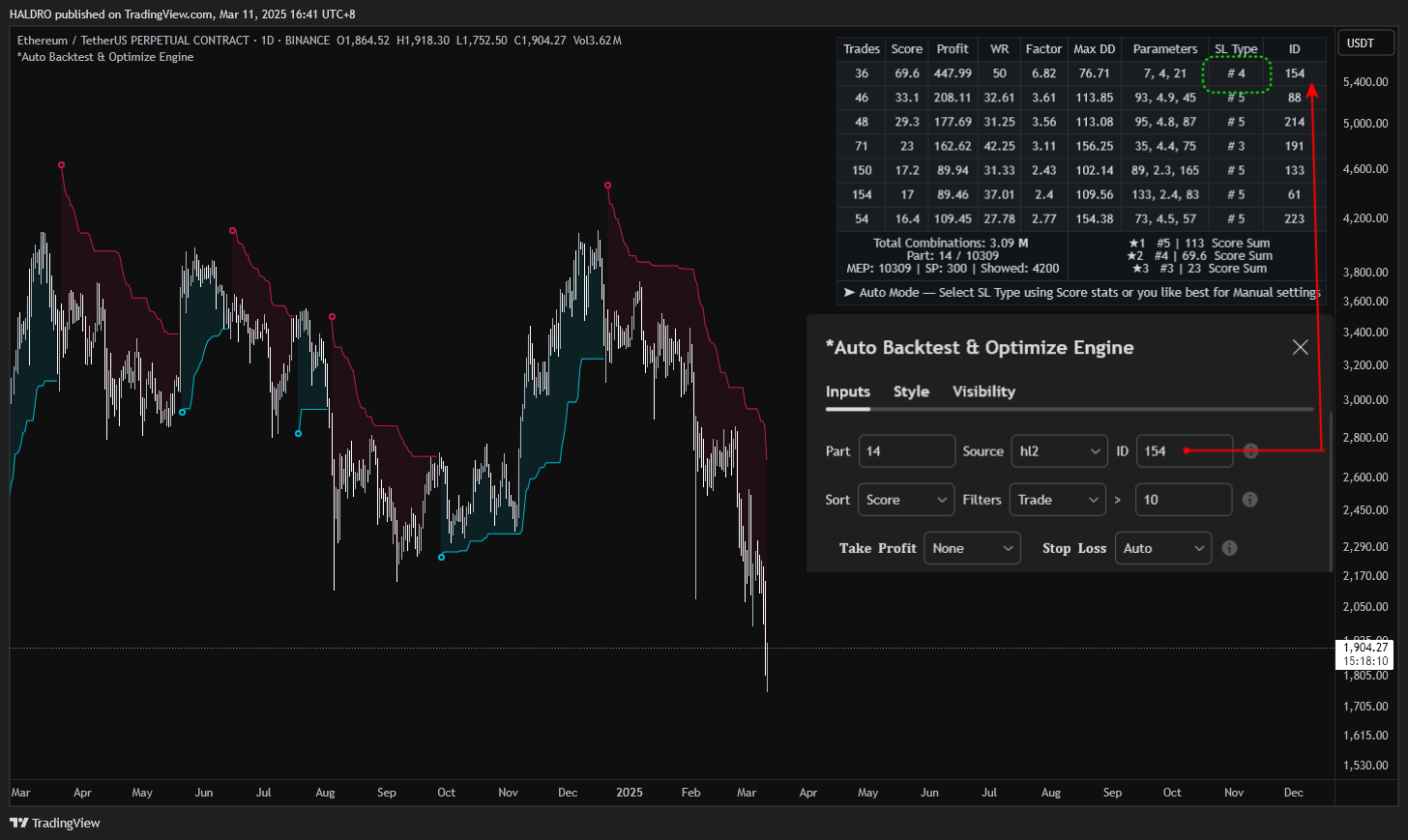Image resolution: width=1408 pixels, height=840 pixels.
Task: Click Max DD cell 156.25
Action: [x=1095, y=146]
